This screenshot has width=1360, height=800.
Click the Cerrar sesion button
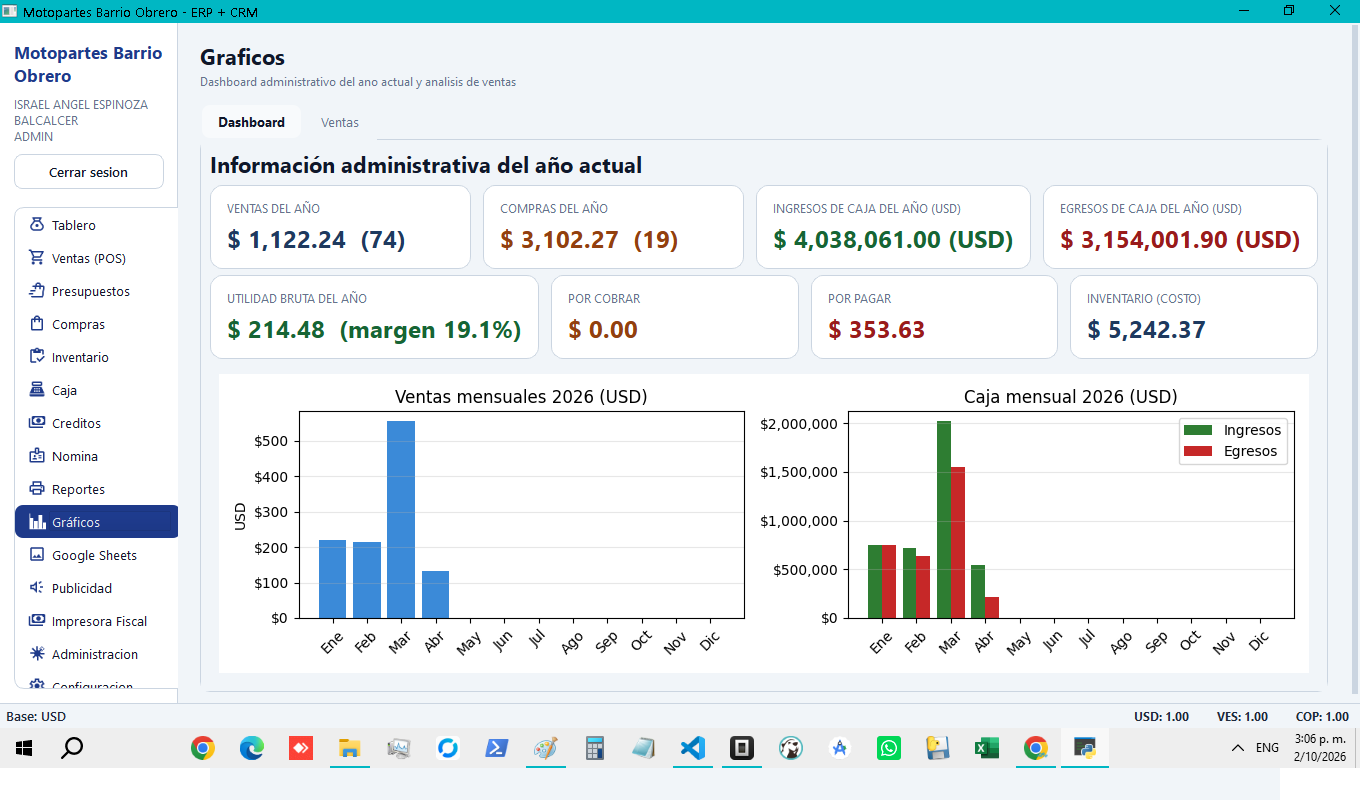coord(89,172)
